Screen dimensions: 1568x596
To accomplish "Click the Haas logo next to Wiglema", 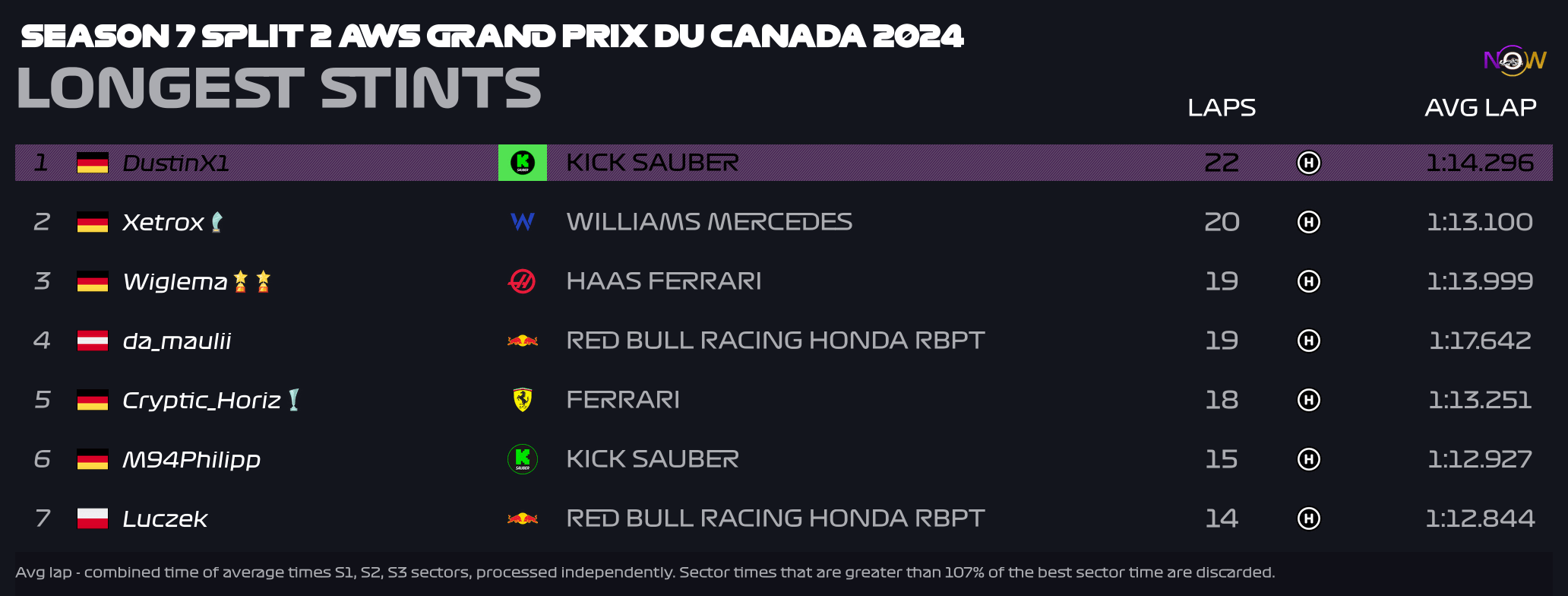I will tap(522, 281).
